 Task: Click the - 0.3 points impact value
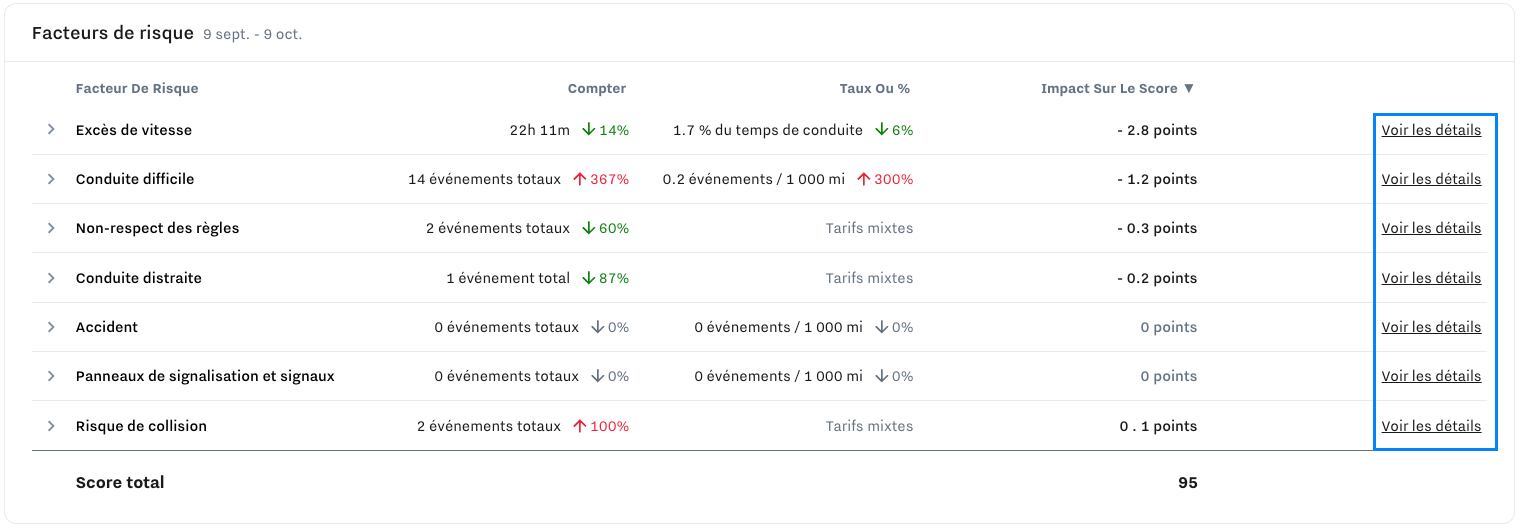click(1157, 228)
